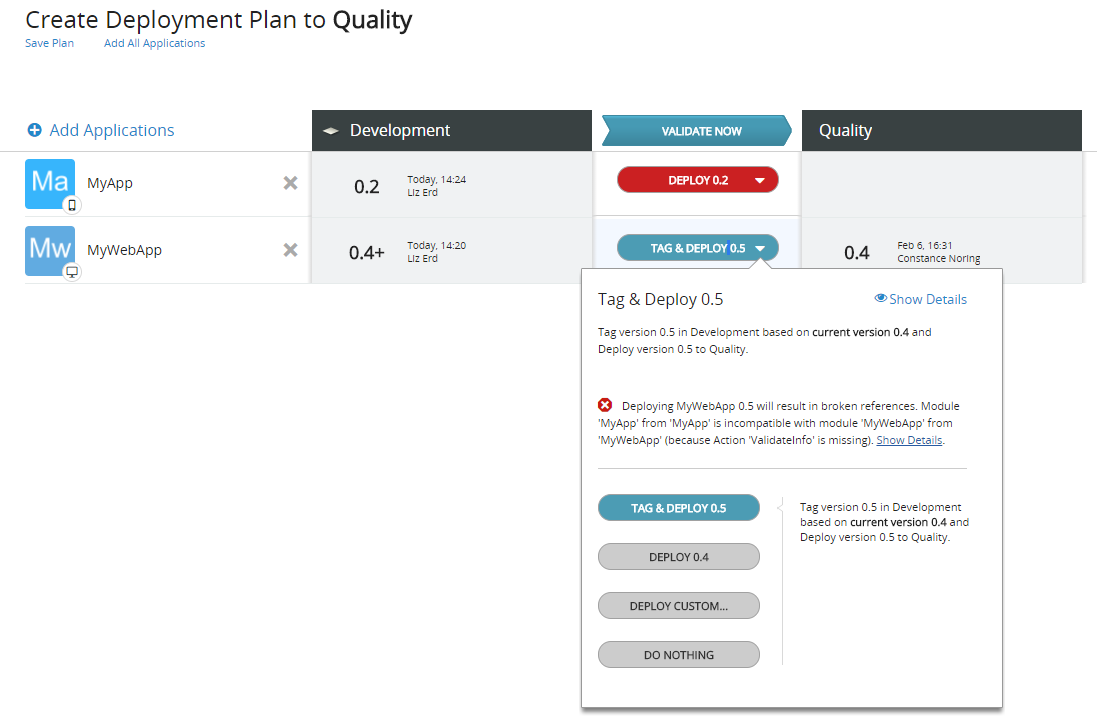The height and width of the screenshot is (728, 1097).
Task: Click the desktop badge on MyWebApp
Action: point(70,272)
